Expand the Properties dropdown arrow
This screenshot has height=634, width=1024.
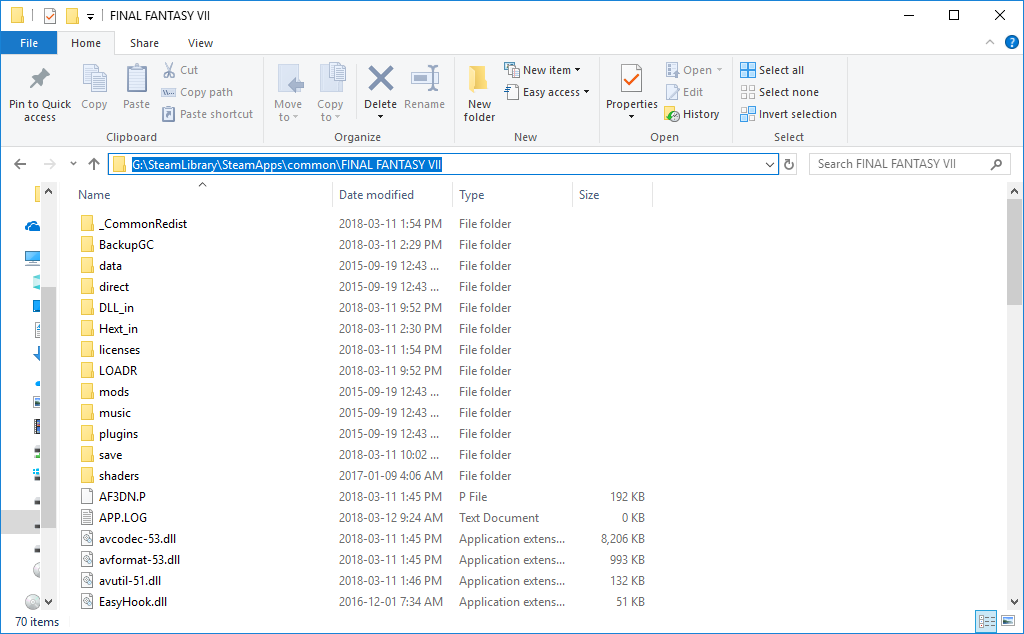(632, 118)
